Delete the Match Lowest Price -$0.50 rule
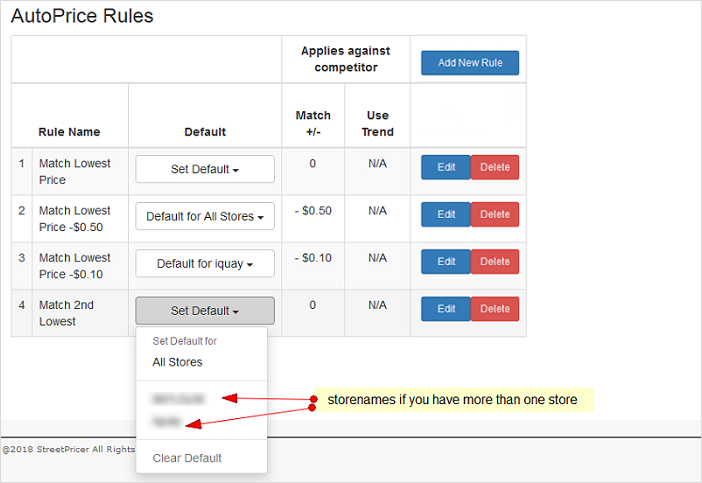Screen dimensions: 702x483 495,214
